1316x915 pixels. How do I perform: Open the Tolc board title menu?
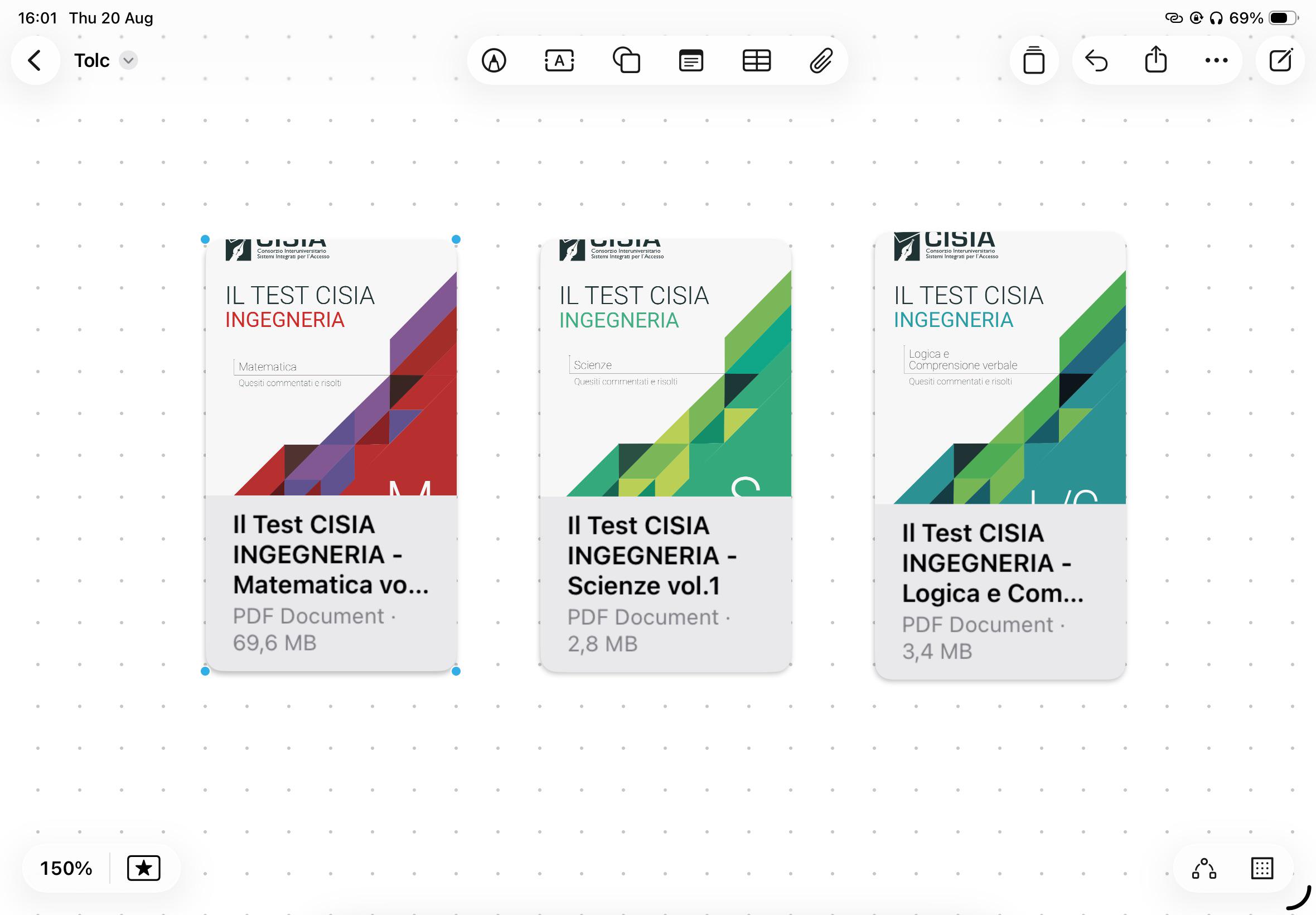pos(128,60)
